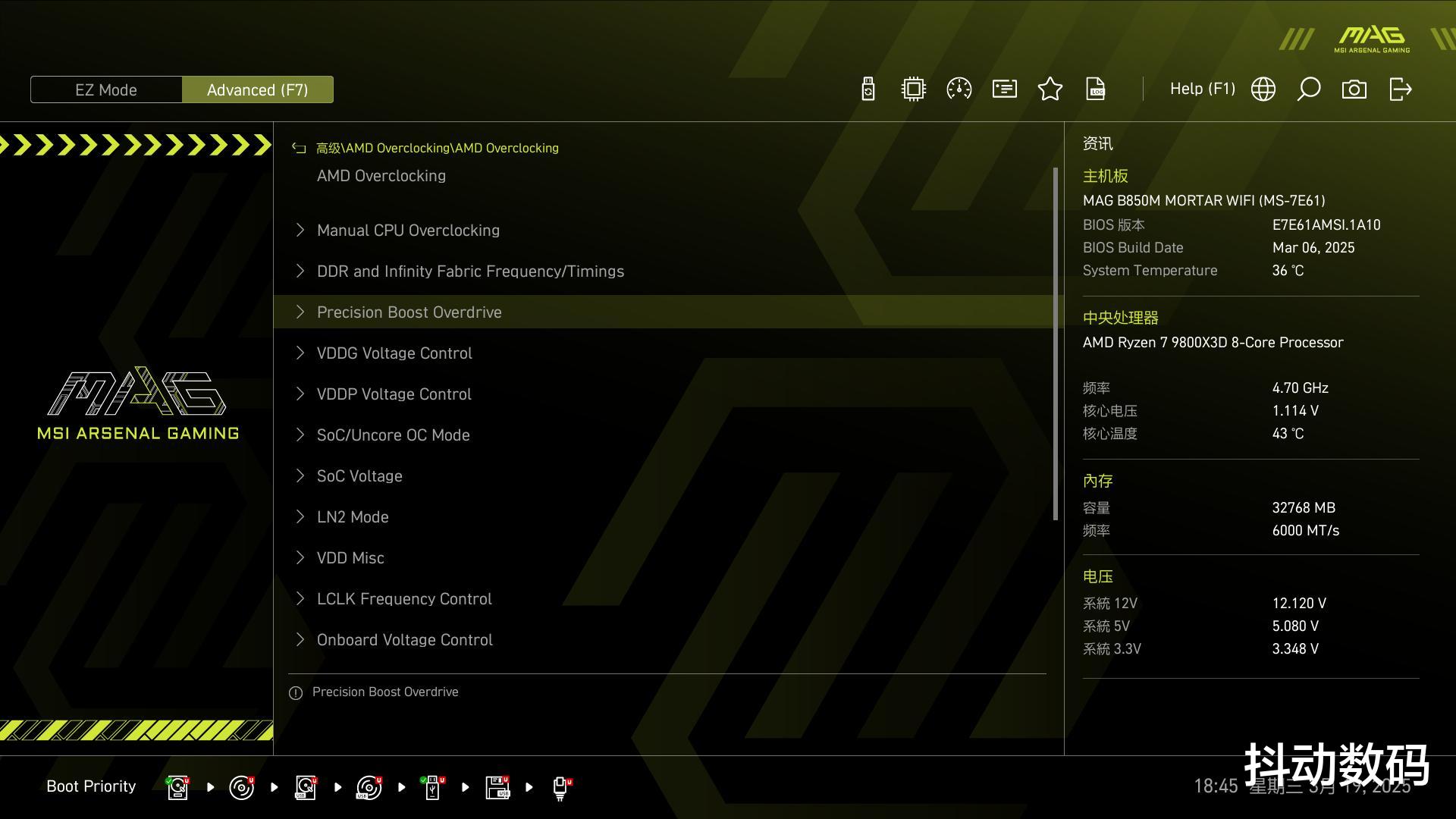Click the breadcrumb path 高级\AMD Overclocking

coord(437,148)
